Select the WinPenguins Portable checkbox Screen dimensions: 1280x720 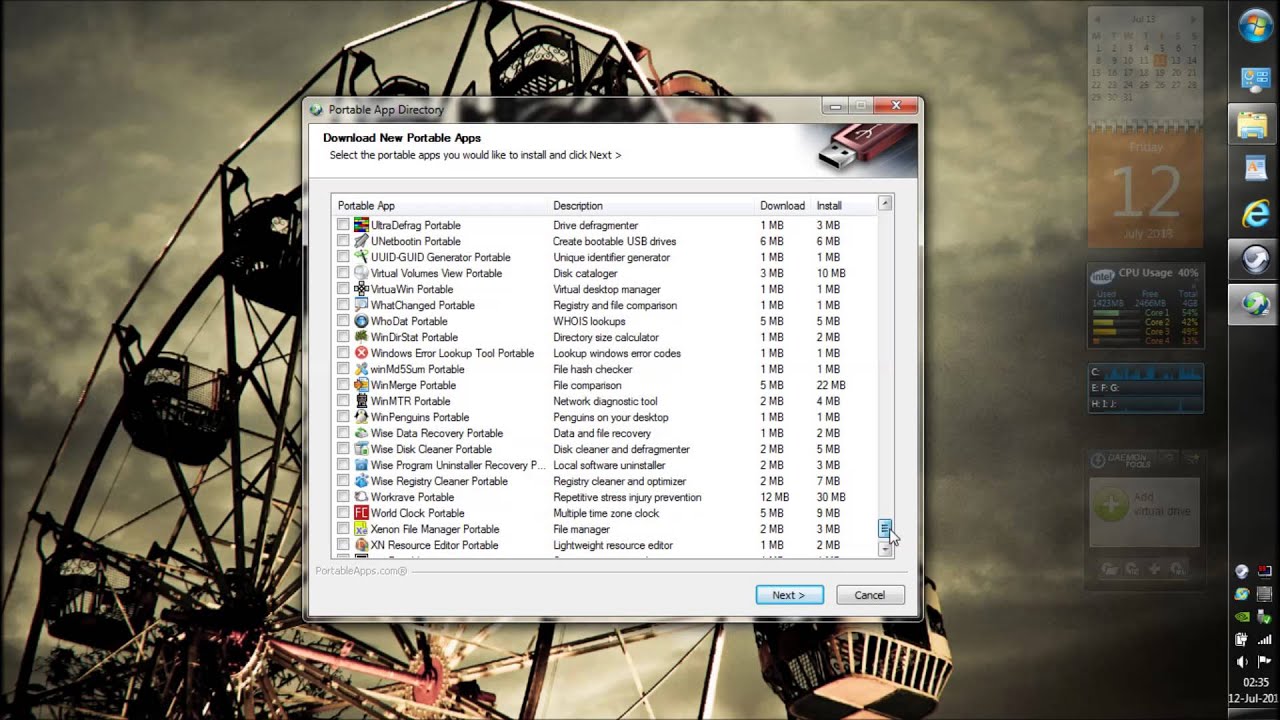[343, 417]
